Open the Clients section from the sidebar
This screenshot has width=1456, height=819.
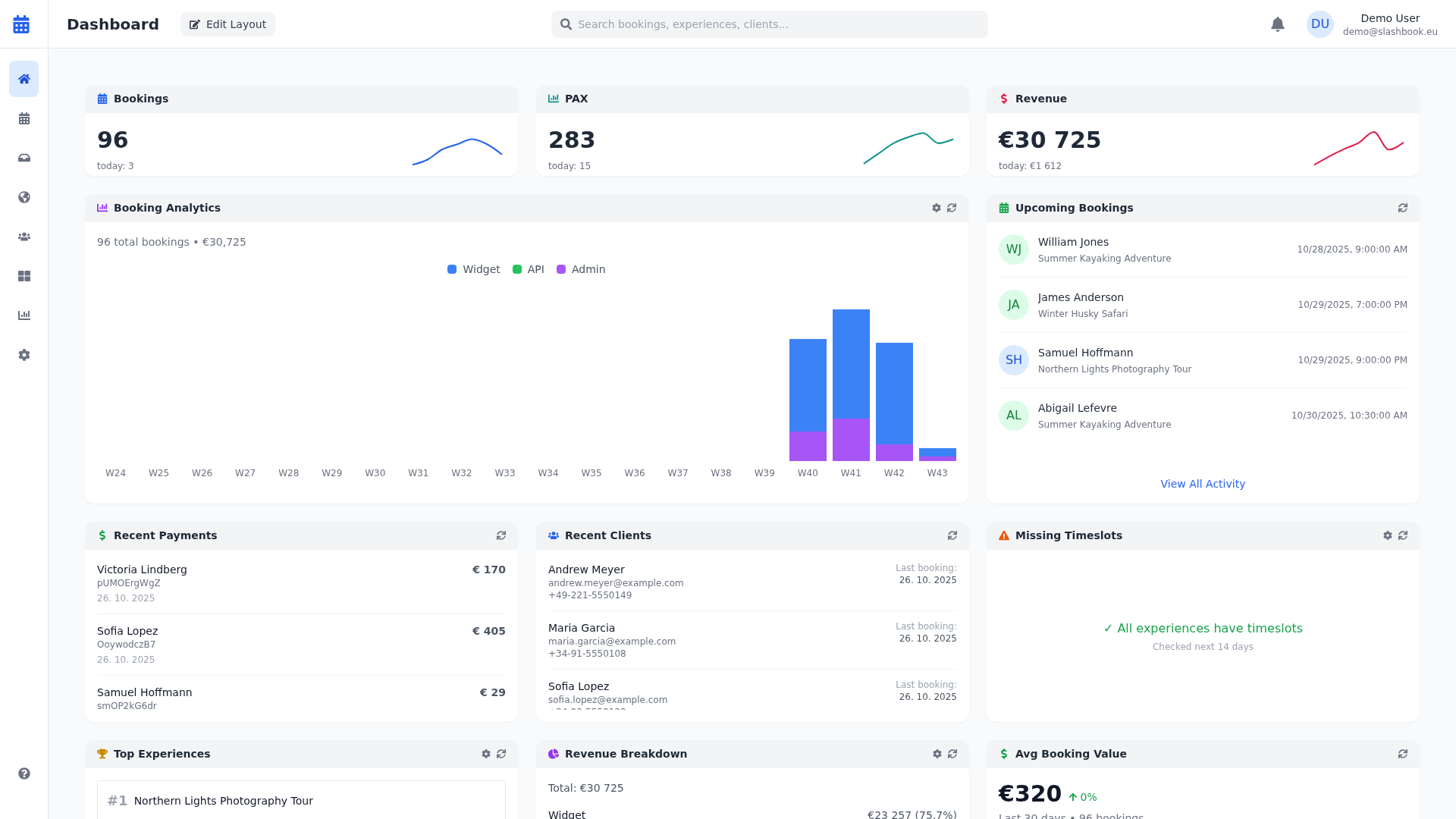[24, 237]
